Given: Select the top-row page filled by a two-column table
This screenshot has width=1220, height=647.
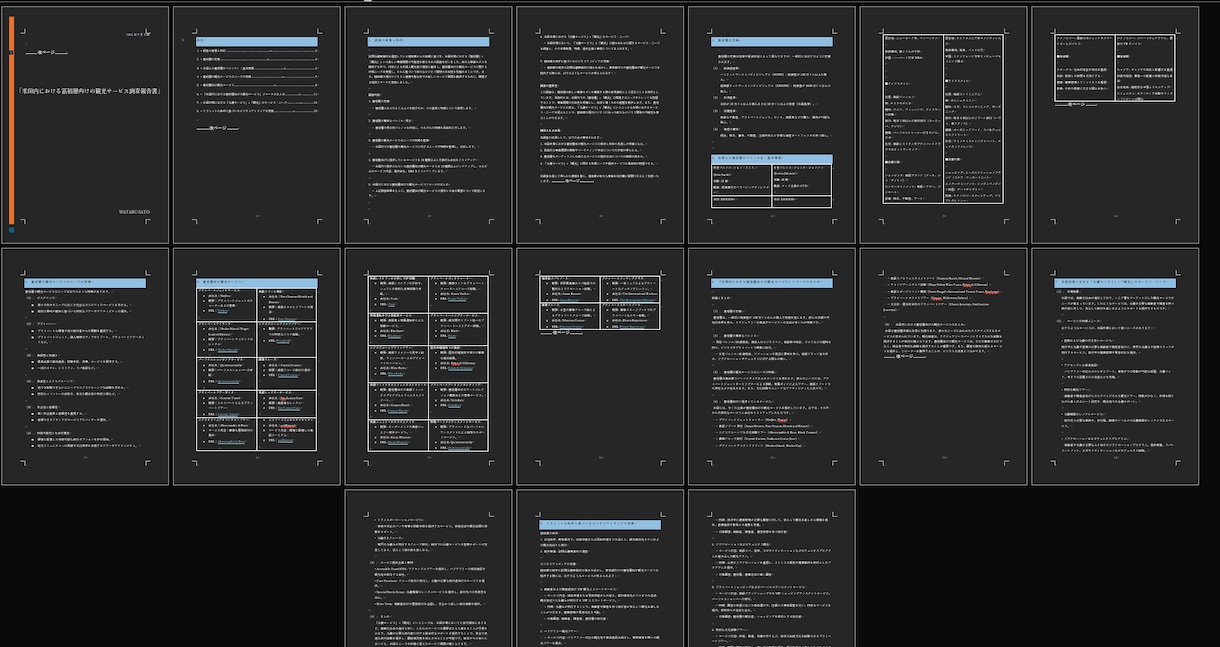Looking at the screenshot, I should point(944,126).
